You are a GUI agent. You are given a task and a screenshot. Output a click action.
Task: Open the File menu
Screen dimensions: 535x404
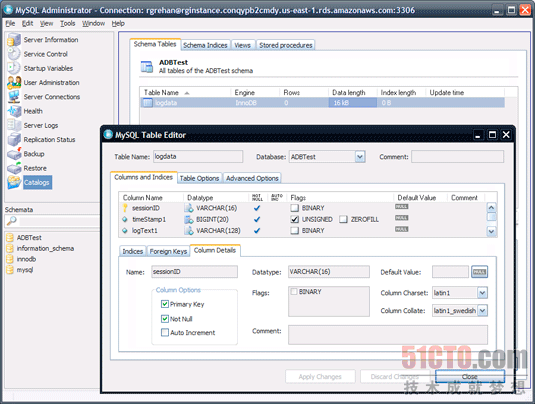coord(10,24)
